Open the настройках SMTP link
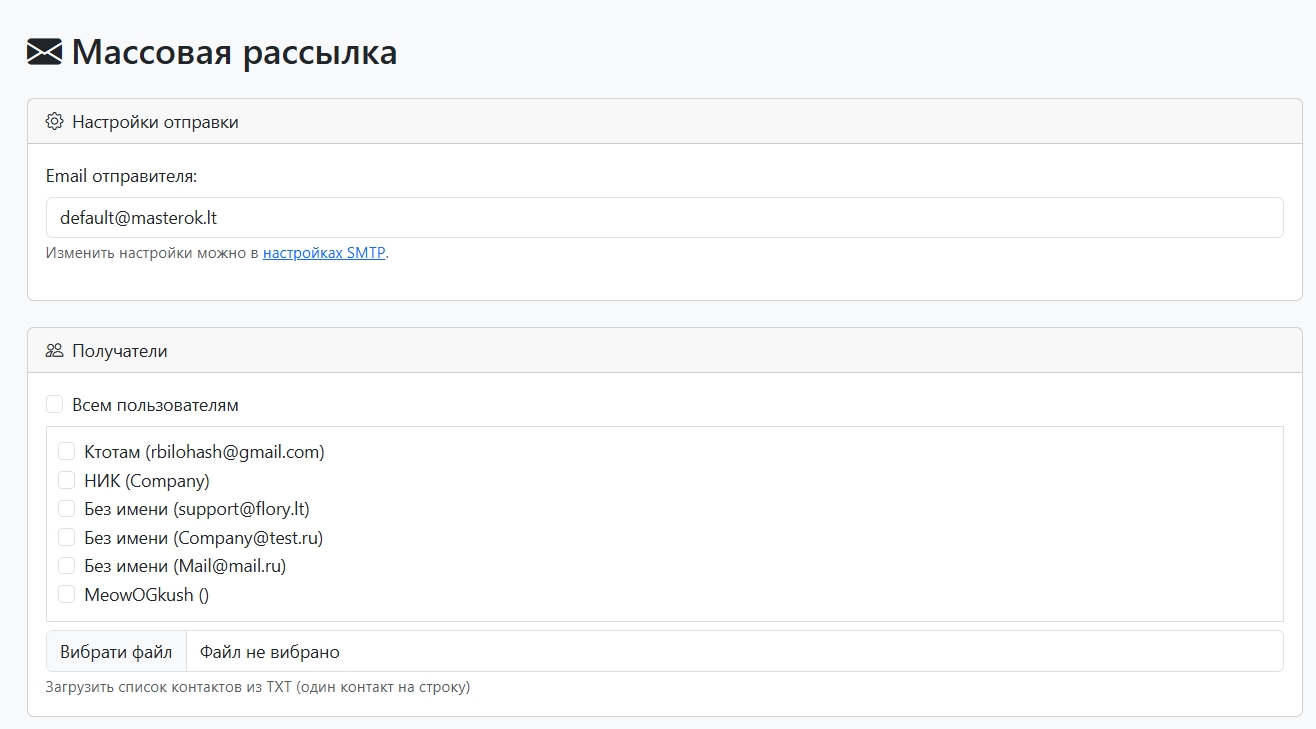Screen dimensions: 1316x729 click(x=325, y=252)
